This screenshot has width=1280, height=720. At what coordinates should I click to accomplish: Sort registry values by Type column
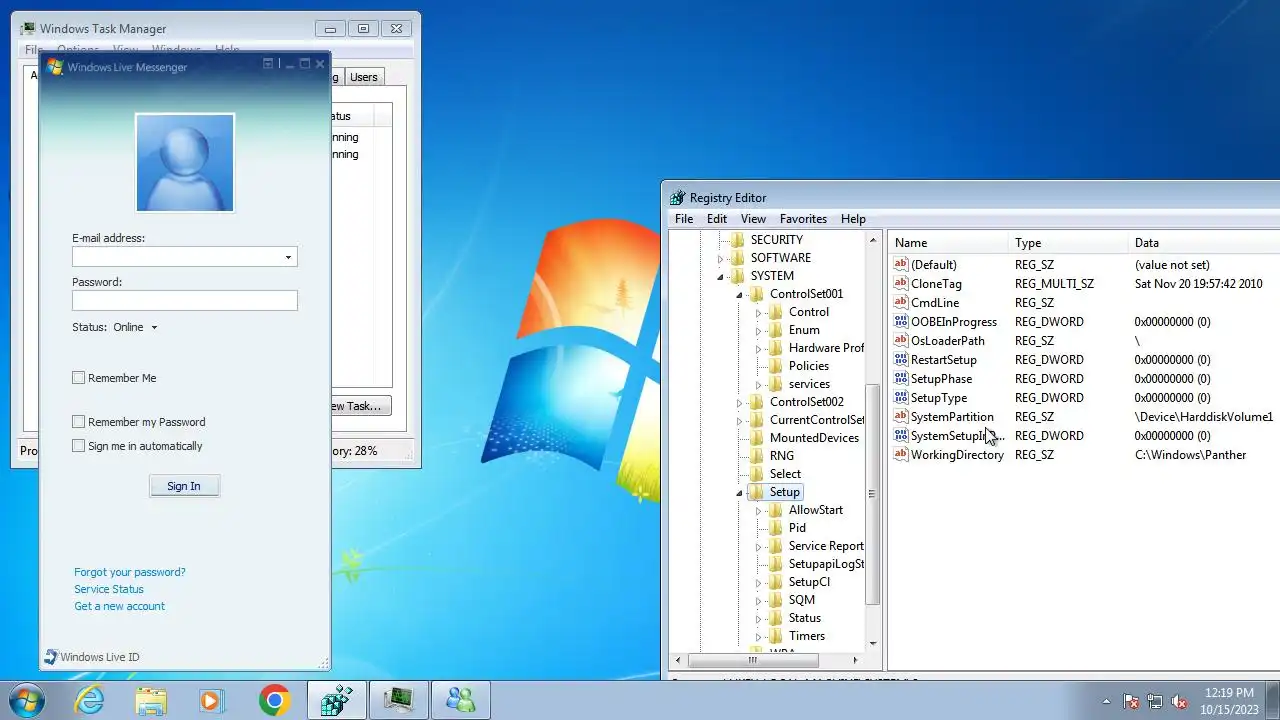coord(1069,243)
